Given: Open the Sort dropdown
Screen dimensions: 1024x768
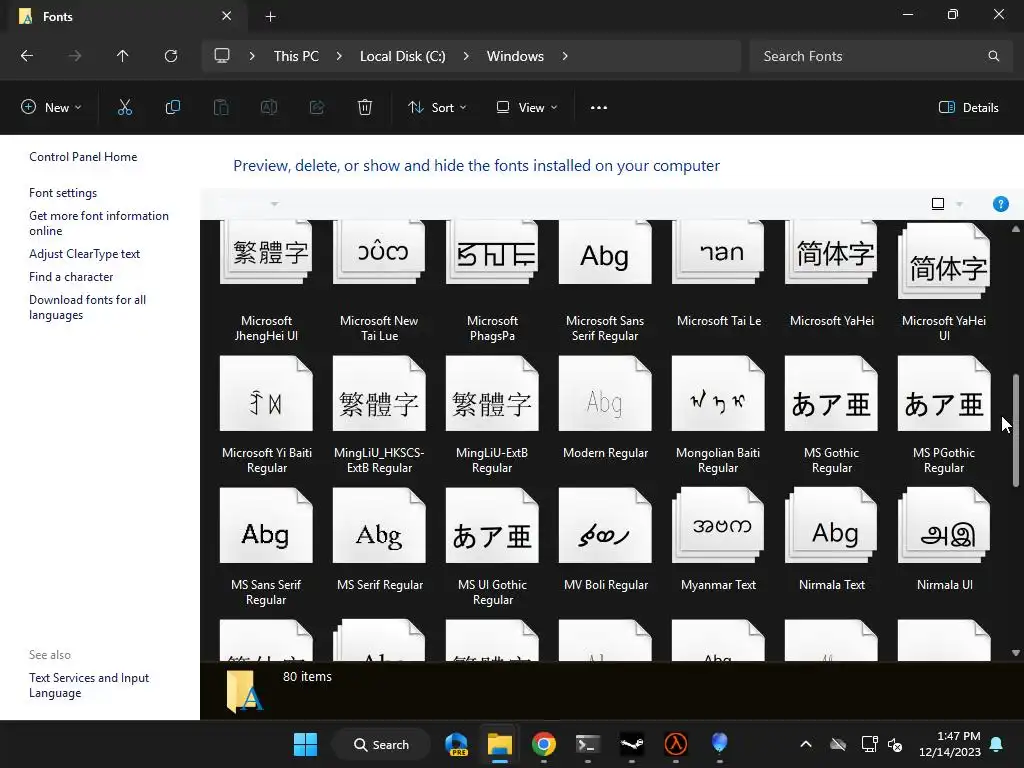Looking at the screenshot, I should 437,108.
